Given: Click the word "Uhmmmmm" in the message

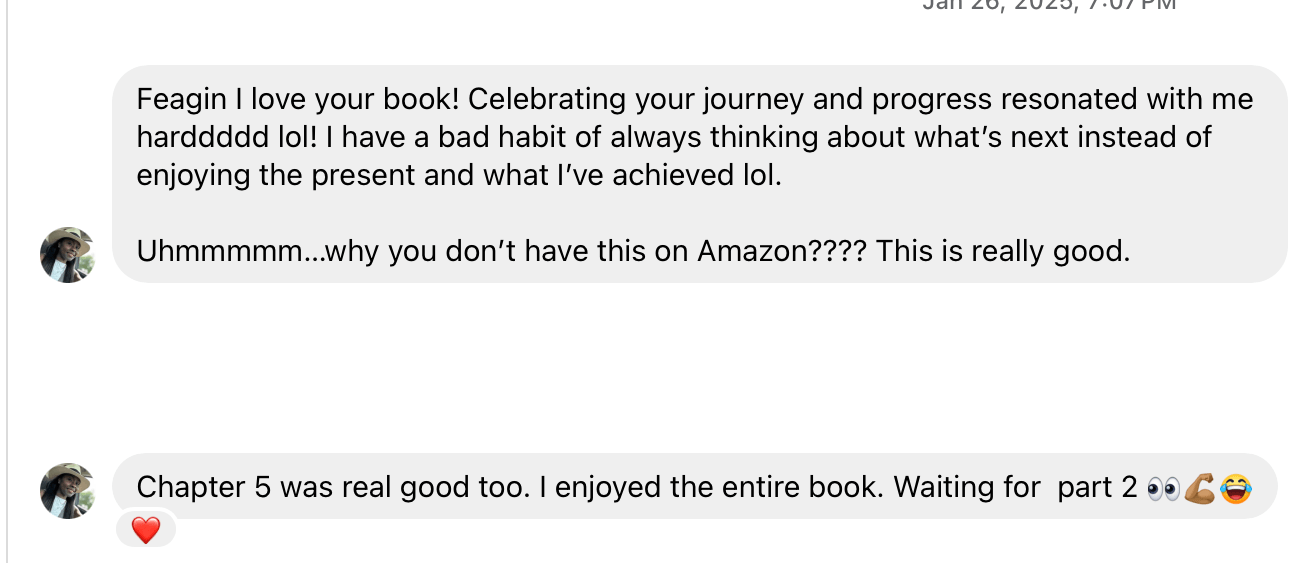Looking at the screenshot, I should [x=220, y=250].
